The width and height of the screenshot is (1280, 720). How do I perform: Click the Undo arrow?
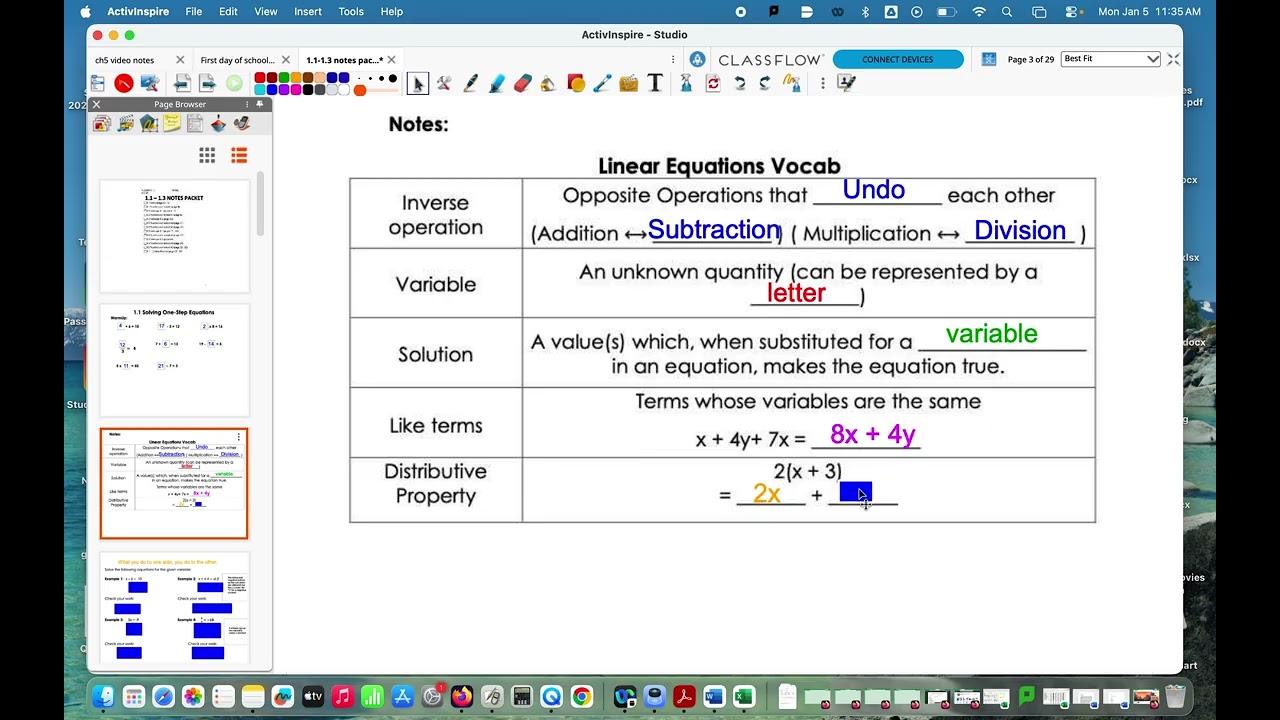(739, 84)
